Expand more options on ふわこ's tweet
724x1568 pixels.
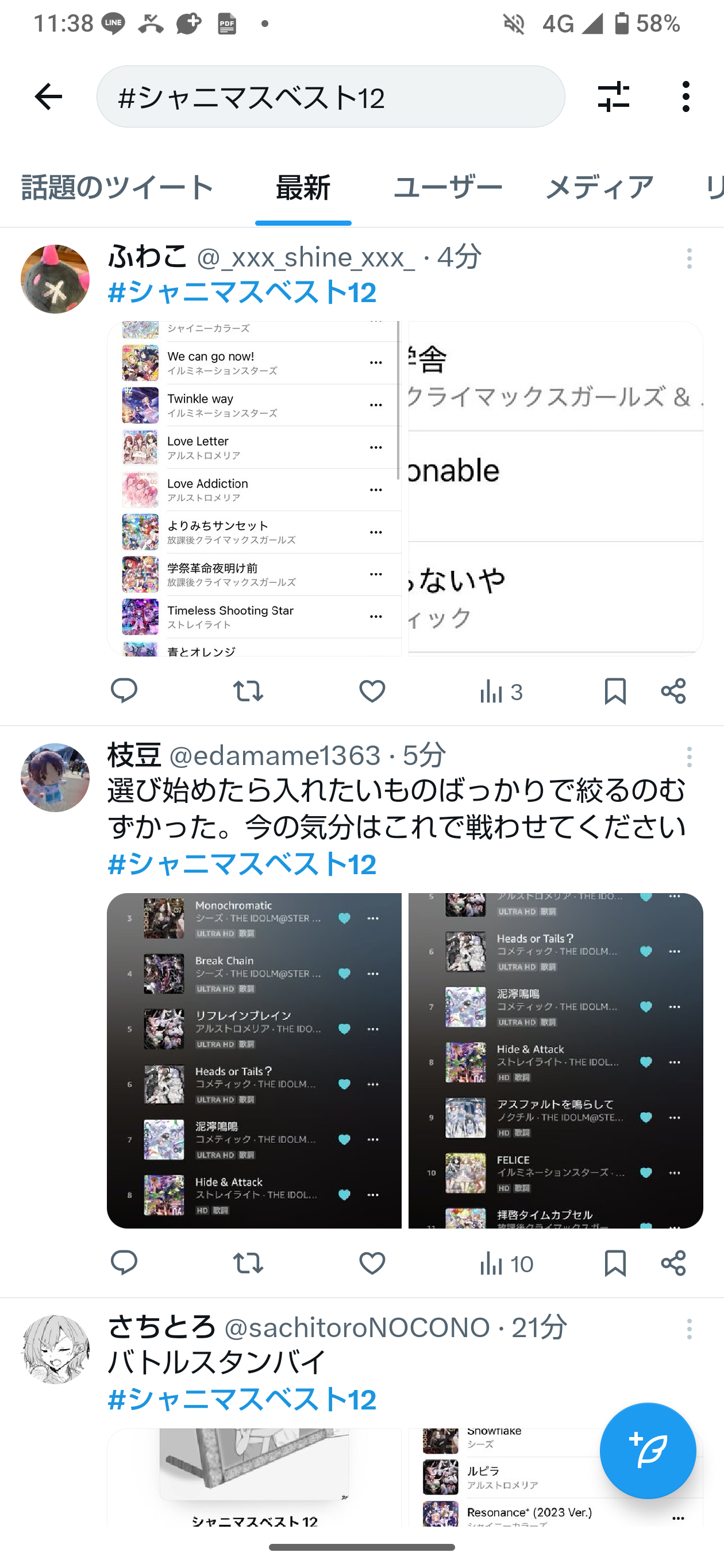pos(690,258)
